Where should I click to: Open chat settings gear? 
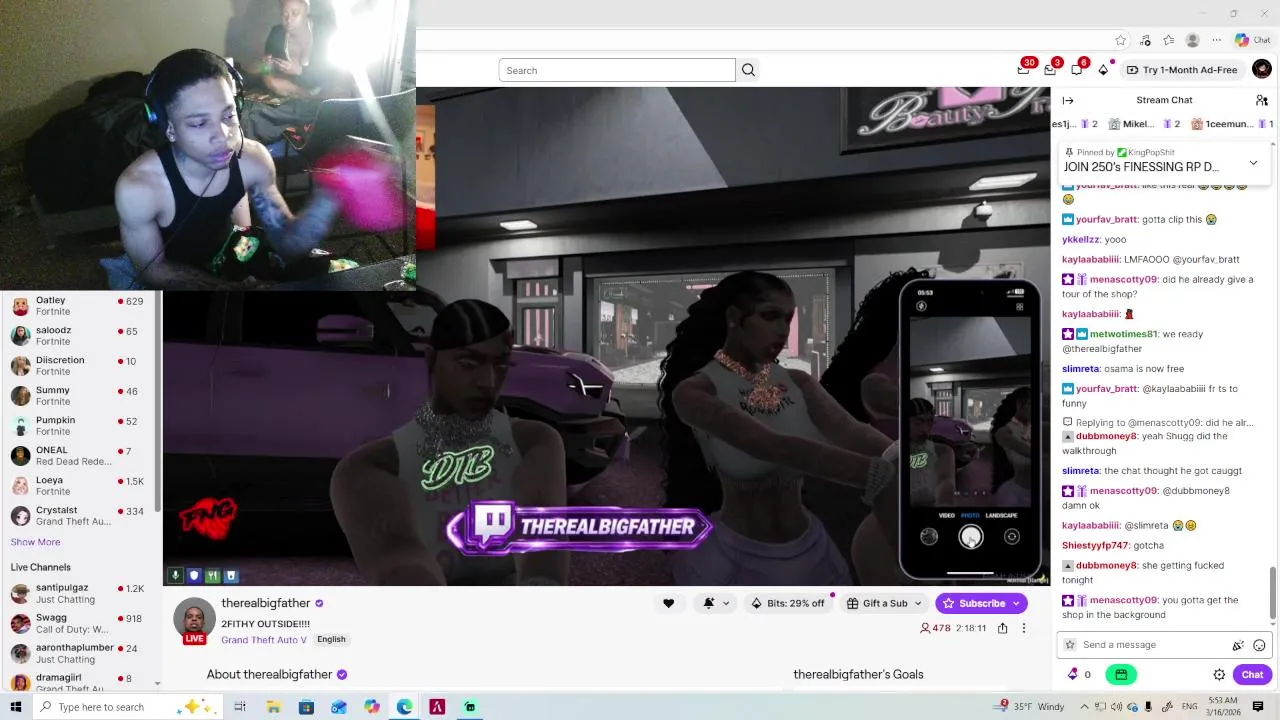pos(1219,675)
